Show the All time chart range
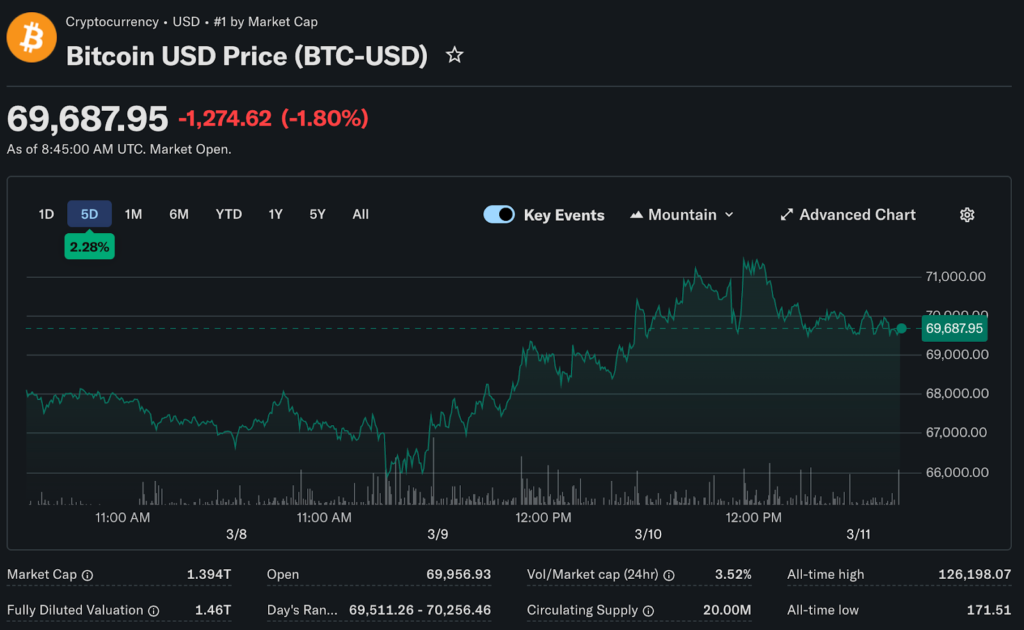Image resolution: width=1024 pixels, height=630 pixels. pos(361,214)
